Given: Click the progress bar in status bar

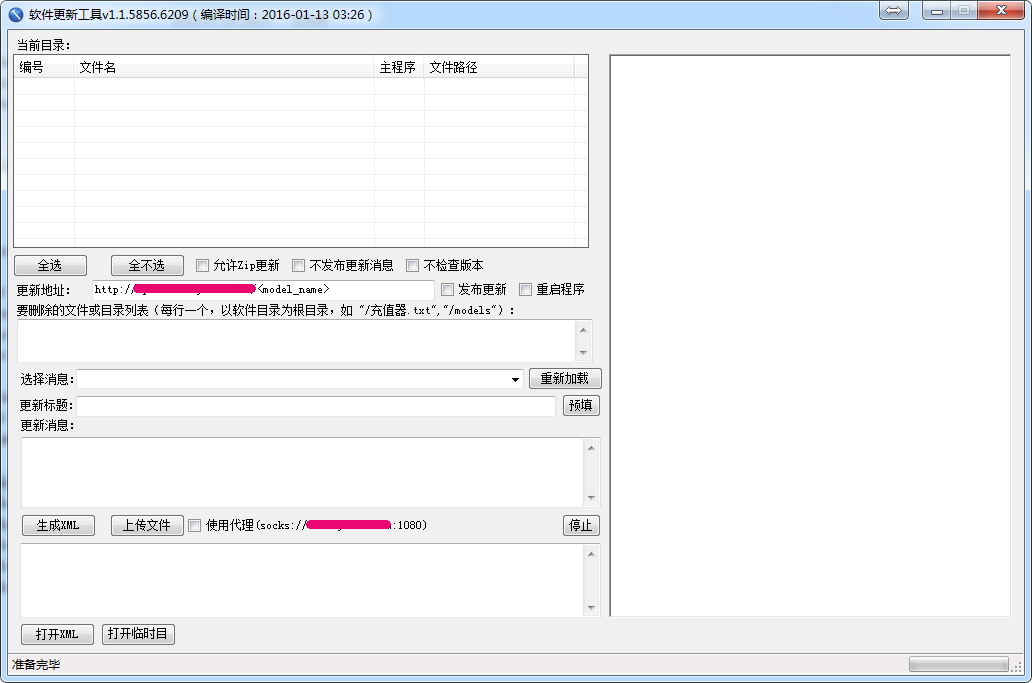Looking at the screenshot, I should tap(958, 665).
